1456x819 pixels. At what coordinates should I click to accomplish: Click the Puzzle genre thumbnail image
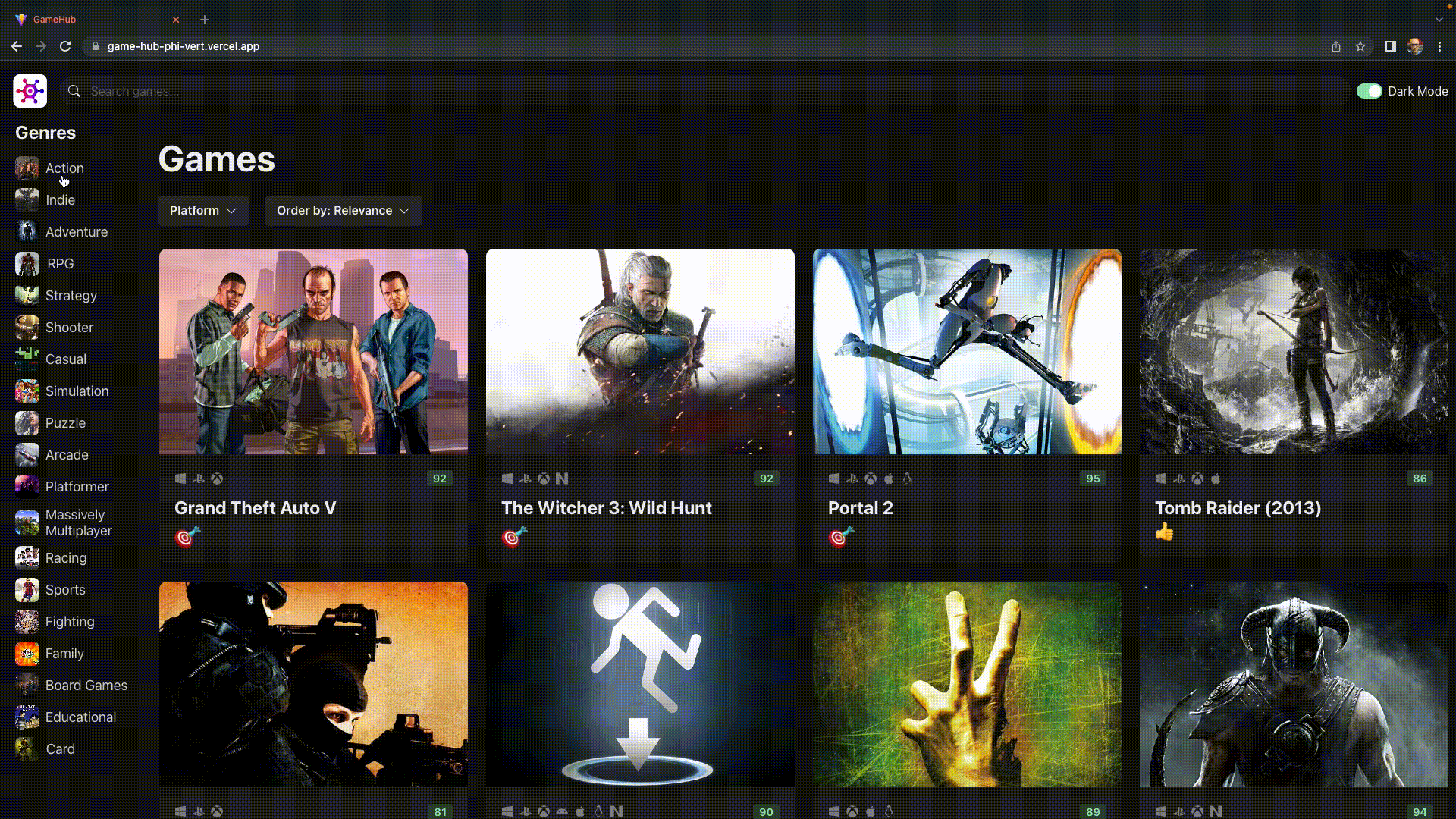(x=27, y=423)
